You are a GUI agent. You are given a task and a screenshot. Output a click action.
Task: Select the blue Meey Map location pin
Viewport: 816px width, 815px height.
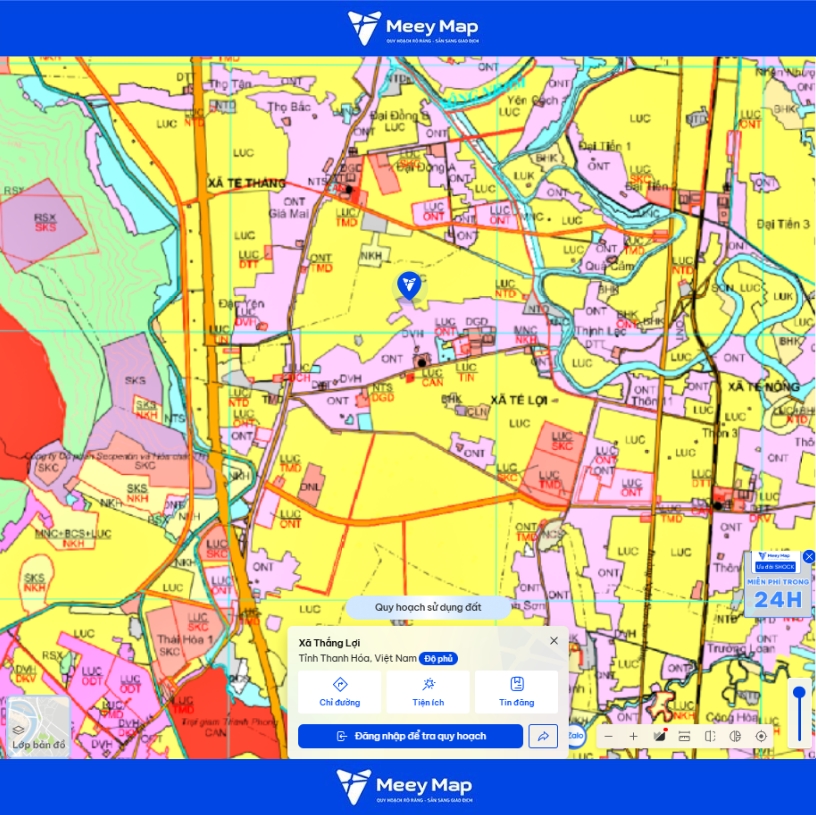tap(409, 286)
